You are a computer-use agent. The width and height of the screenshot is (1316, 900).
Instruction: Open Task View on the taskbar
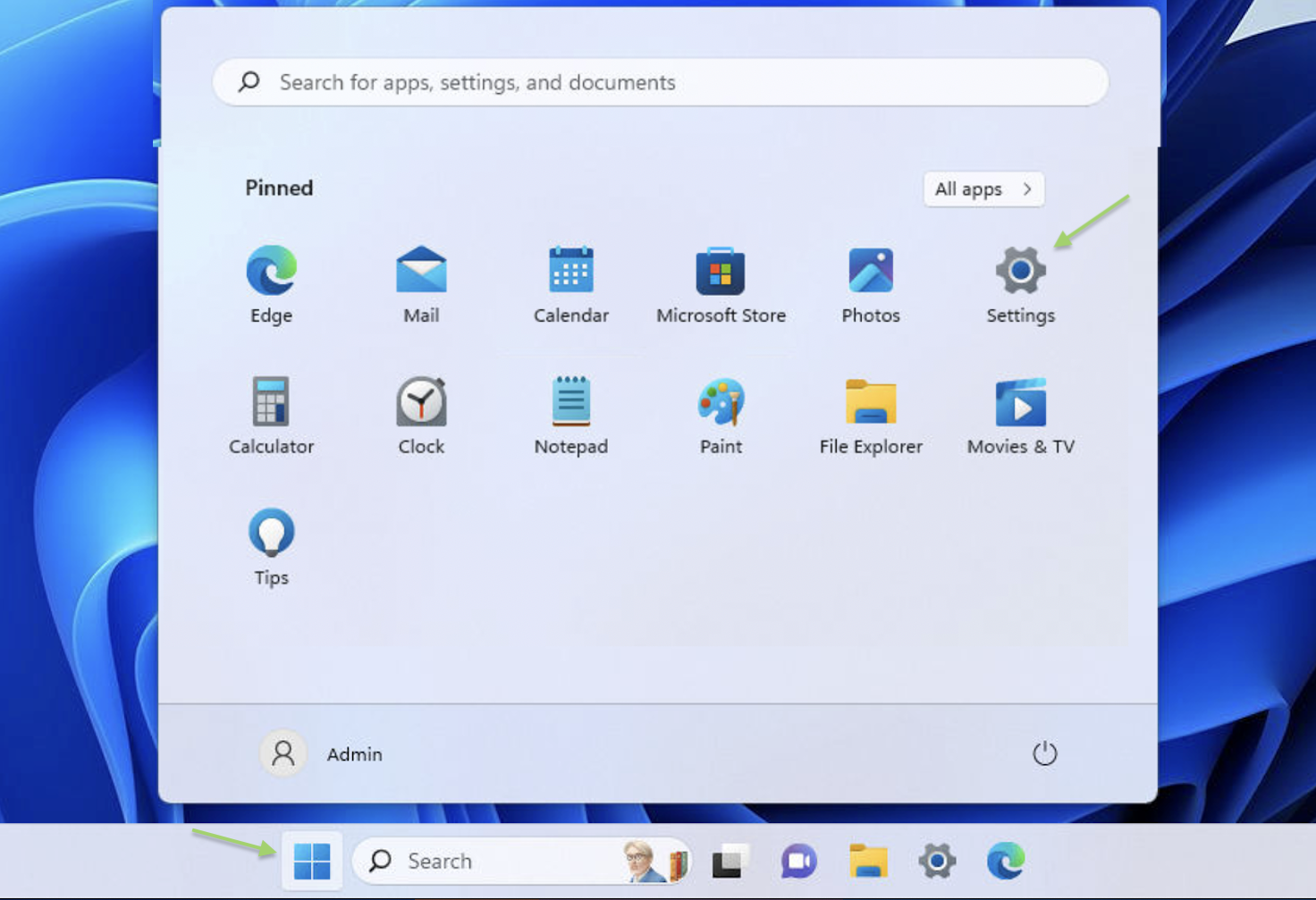pos(730,861)
